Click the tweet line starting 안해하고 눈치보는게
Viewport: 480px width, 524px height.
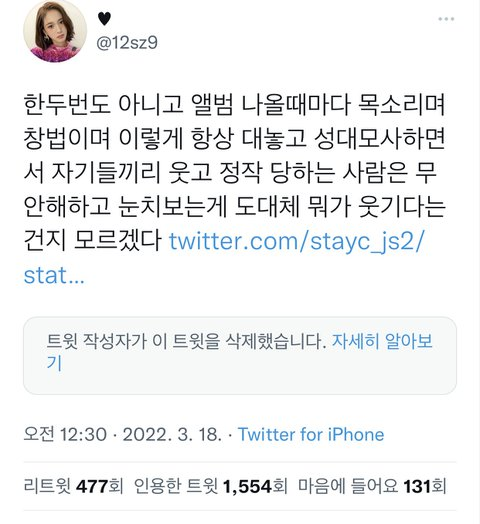tap(234, 207)
